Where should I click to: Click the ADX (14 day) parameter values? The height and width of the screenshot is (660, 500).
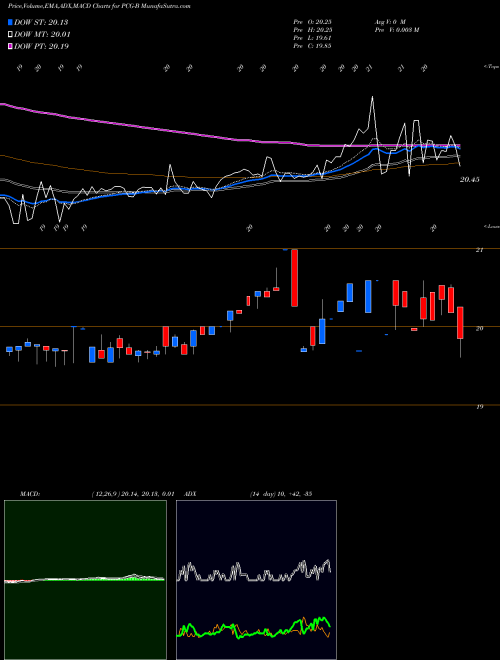(x=281, y=494)
